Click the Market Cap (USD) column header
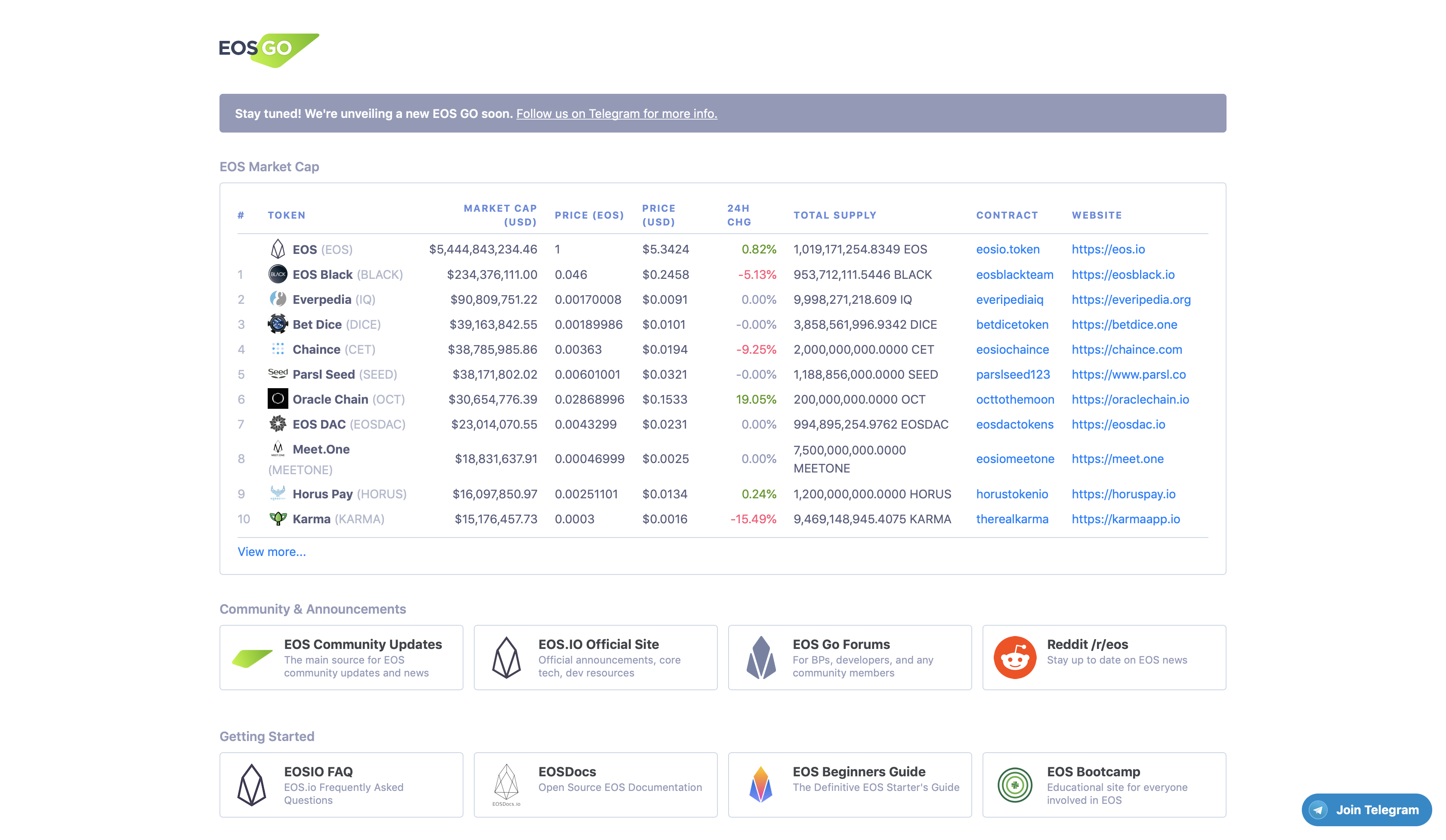This screenshot has width=1446, height=840. point(501,215)
